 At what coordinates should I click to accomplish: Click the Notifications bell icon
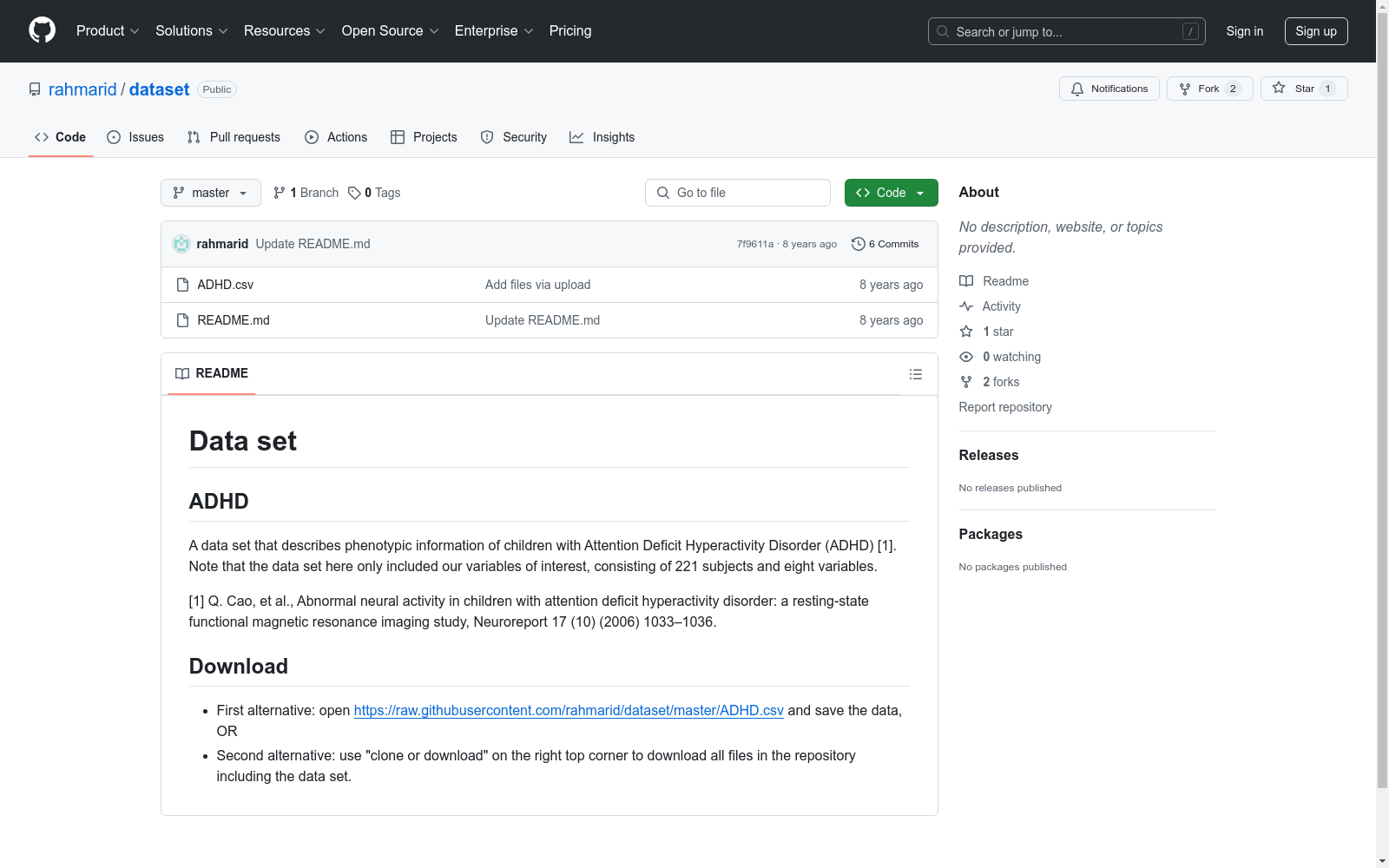[1077, 89]
